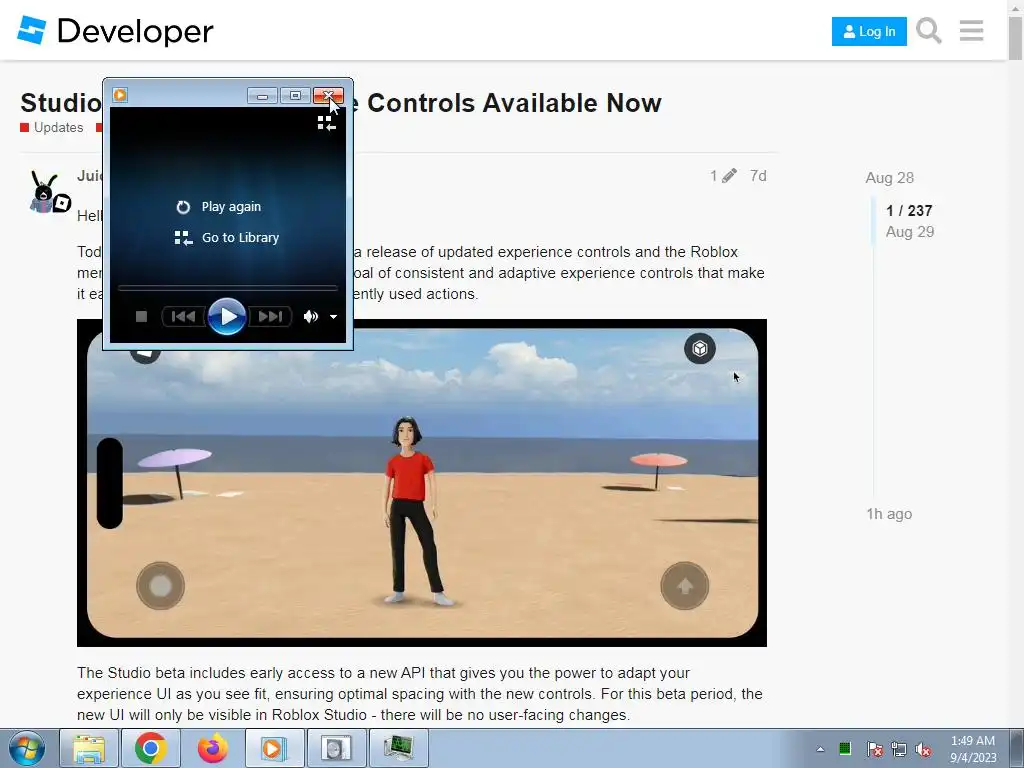The height and width of the screenshot is (768, 1024).
Task: Click the page vertical scrollbar thumb
Action: [x=1016, y=39]
